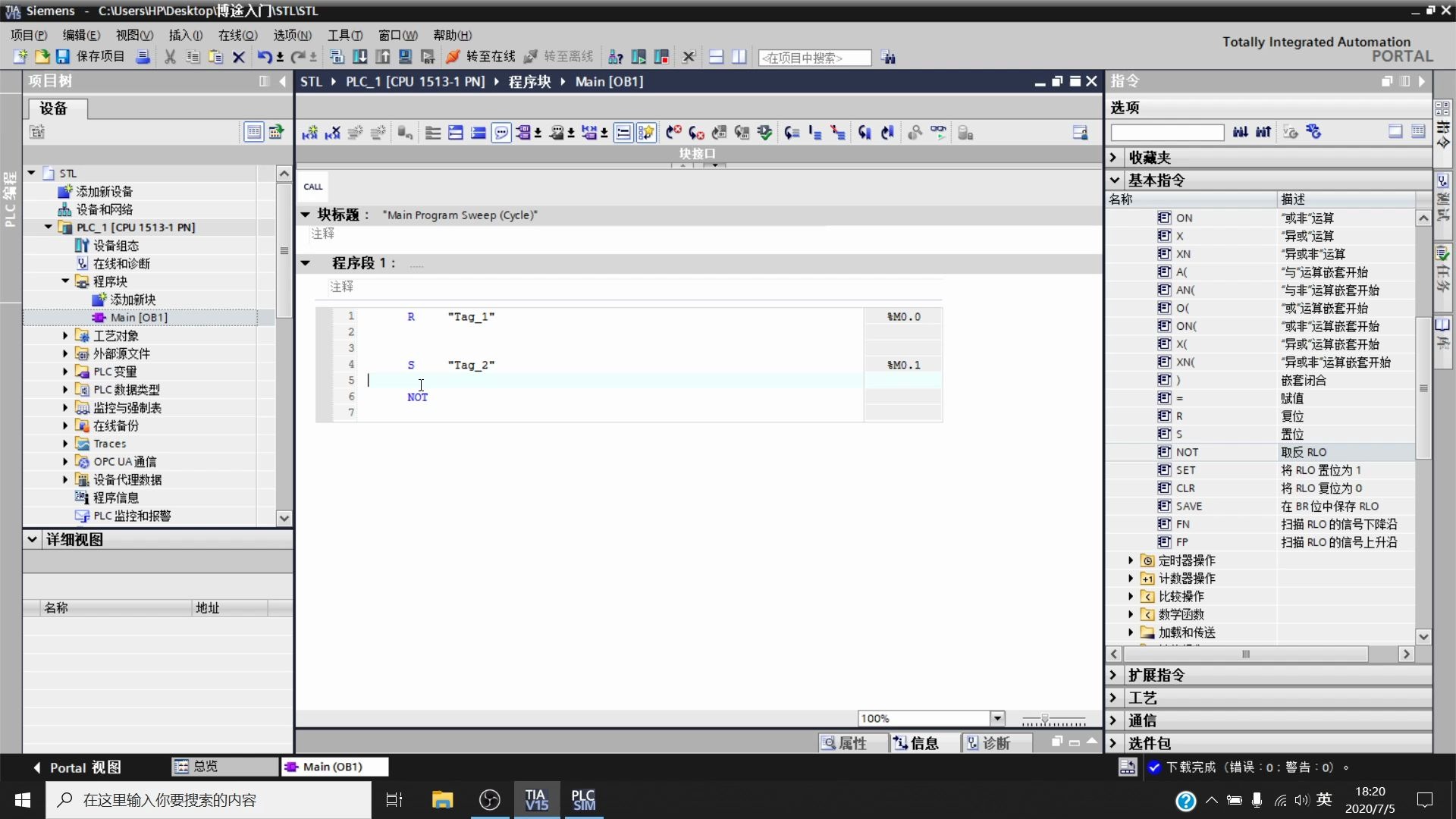The width and height of the screenshot is (1456, 819).
Task: Open the zoom 100% dropdown
Action: (998, 718)
